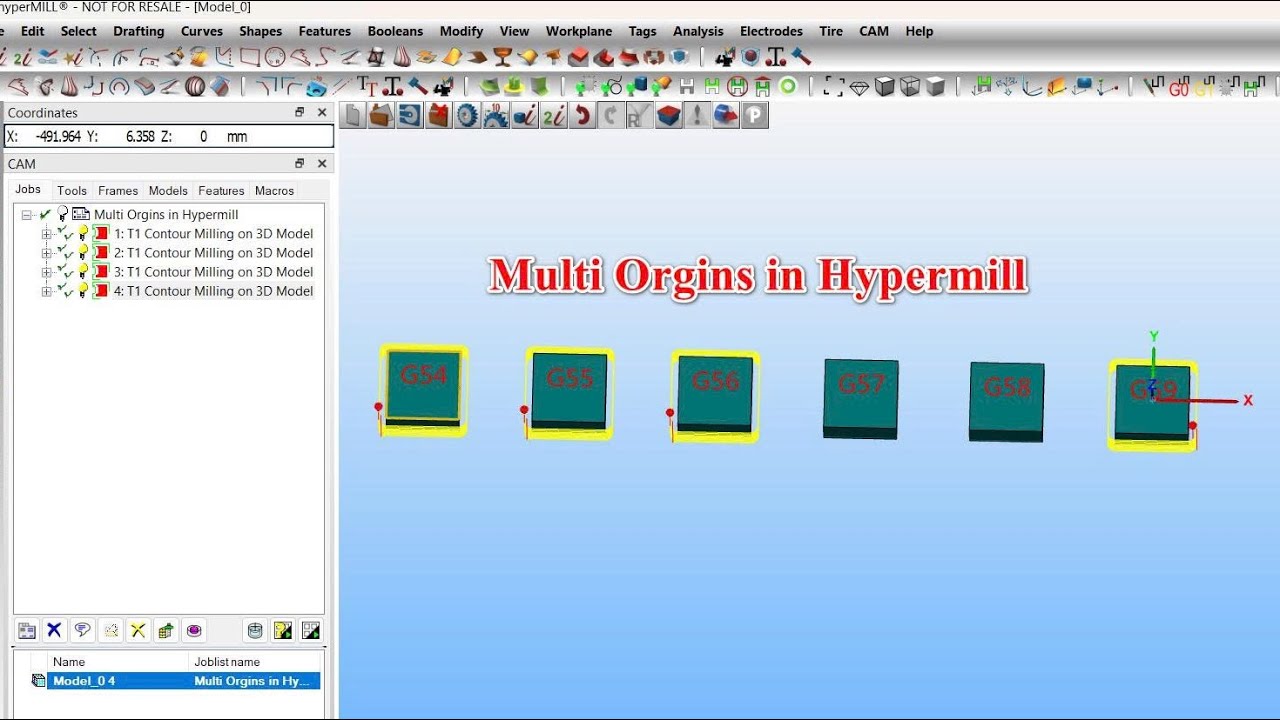Undock the Coordinates panel
Image resolution: width=1280 pixels, height=720 pixels.
click(x=299, y=113)
